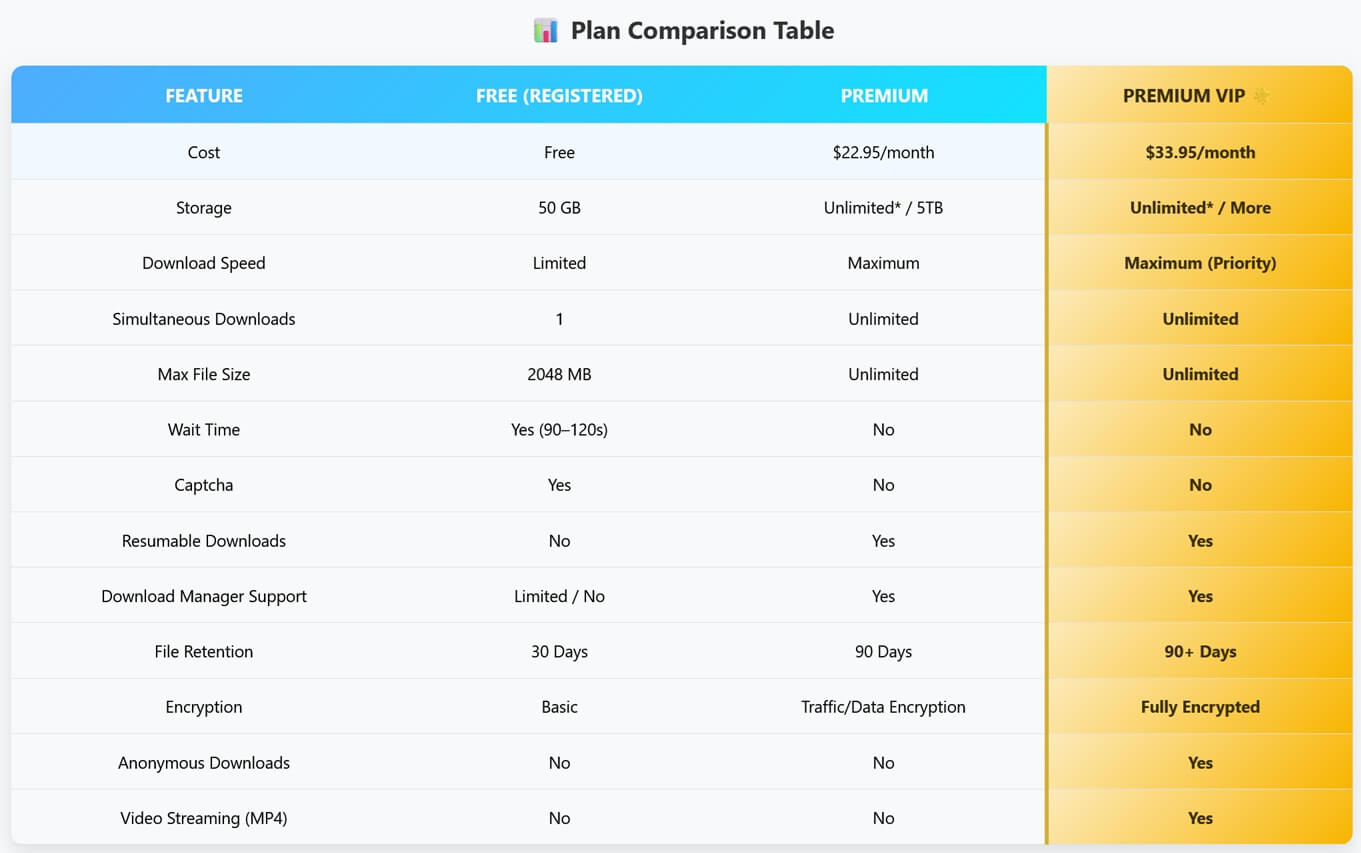Select the FEATURE column header
The height and width of the screenshot is (853, 1361).
tap(204, 96)
